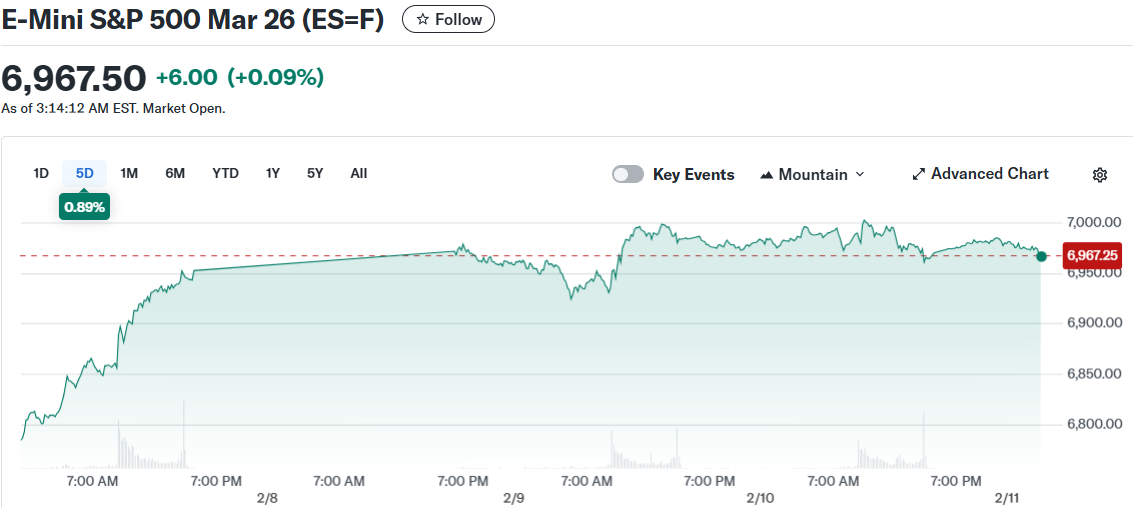The image size is (1133, 508).
Task: Open chart settings gear icon
Action: coord(1099,175)
